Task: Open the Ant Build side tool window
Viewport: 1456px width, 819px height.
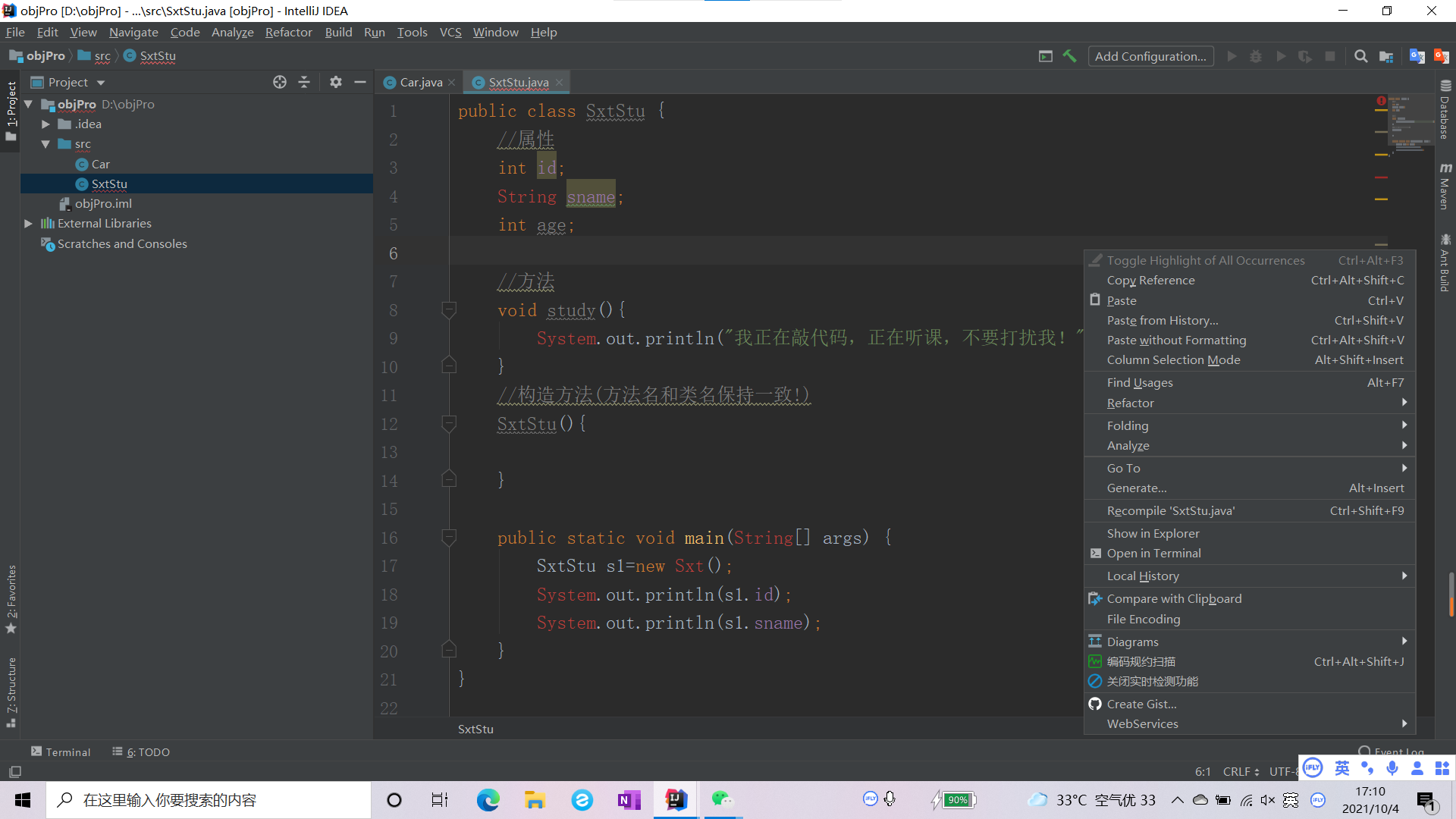Action: (x=1445, y=262)
